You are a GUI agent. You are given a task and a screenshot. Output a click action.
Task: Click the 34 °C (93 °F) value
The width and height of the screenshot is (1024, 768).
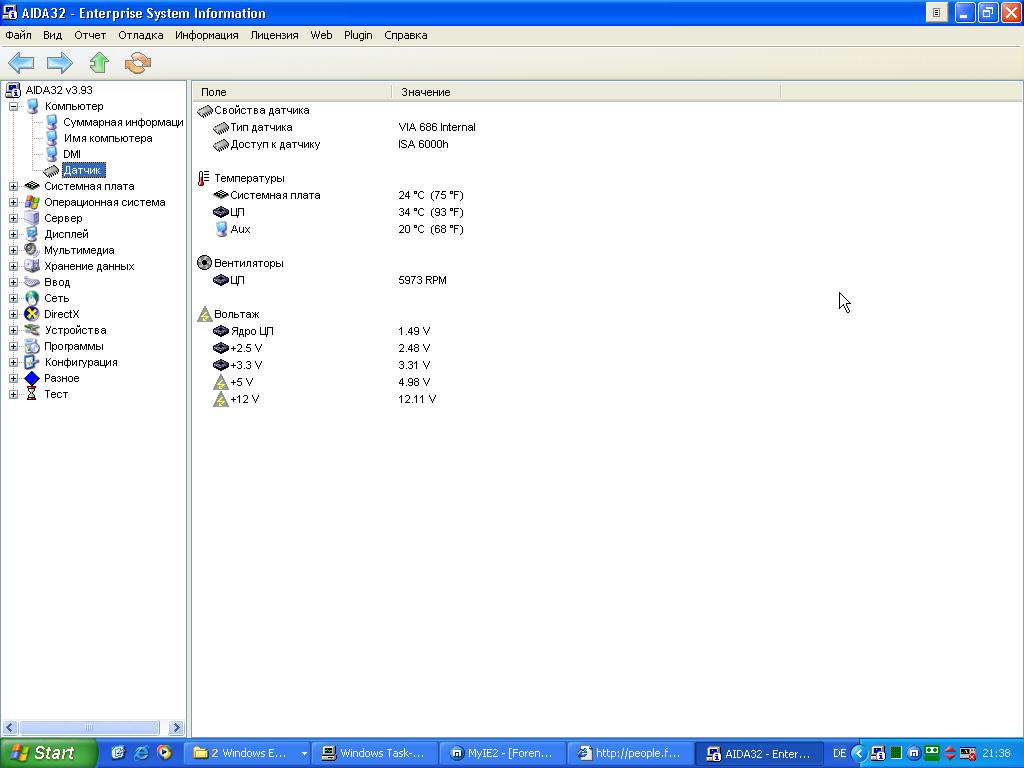coord(431,212)
